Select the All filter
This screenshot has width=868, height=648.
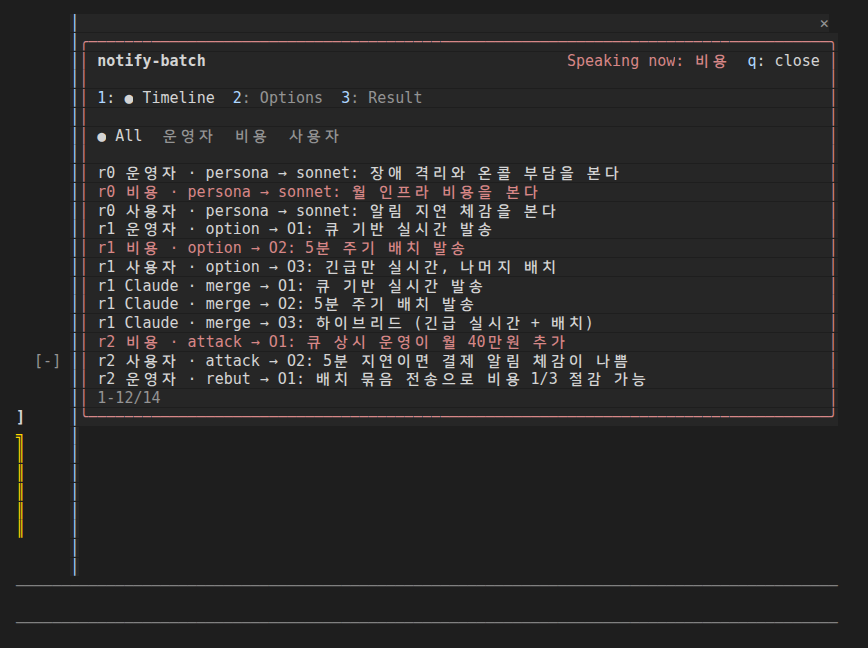click(x=120, y=136)
